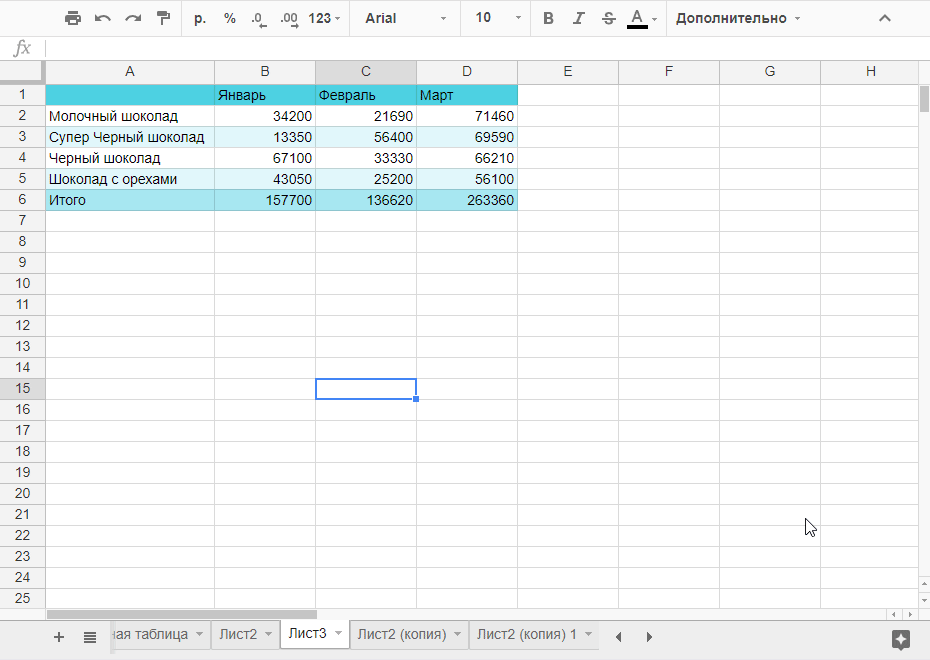Open the font size 10 dropdown

coord(497,18)
